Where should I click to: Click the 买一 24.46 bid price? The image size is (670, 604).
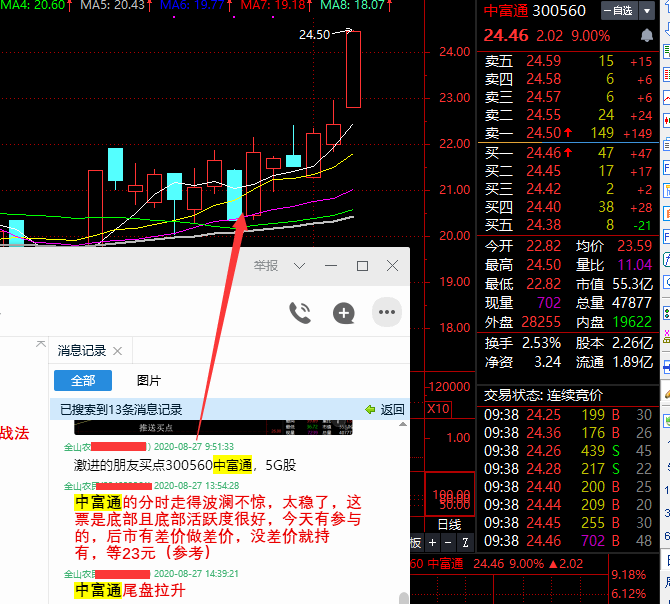tap(543, 153)
